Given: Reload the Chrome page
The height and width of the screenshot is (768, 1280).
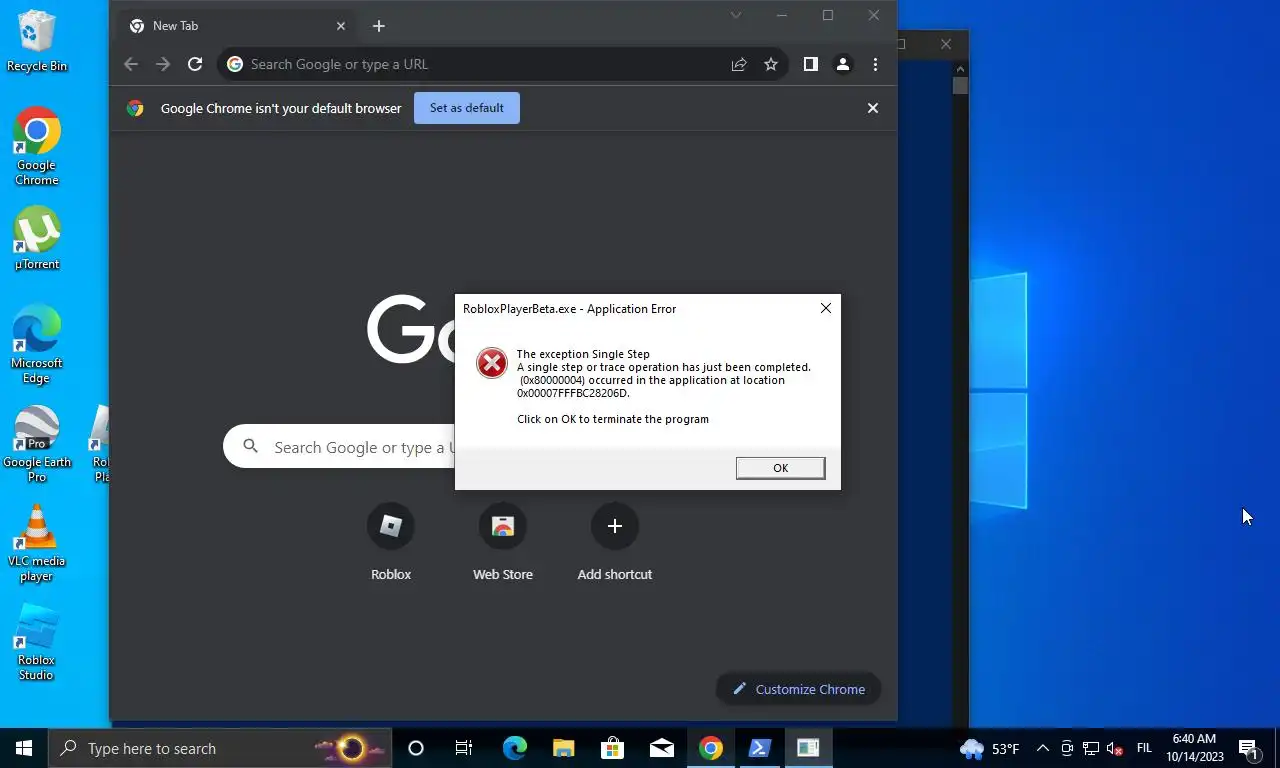Looking at the screenshot, I should pos(195,64).
